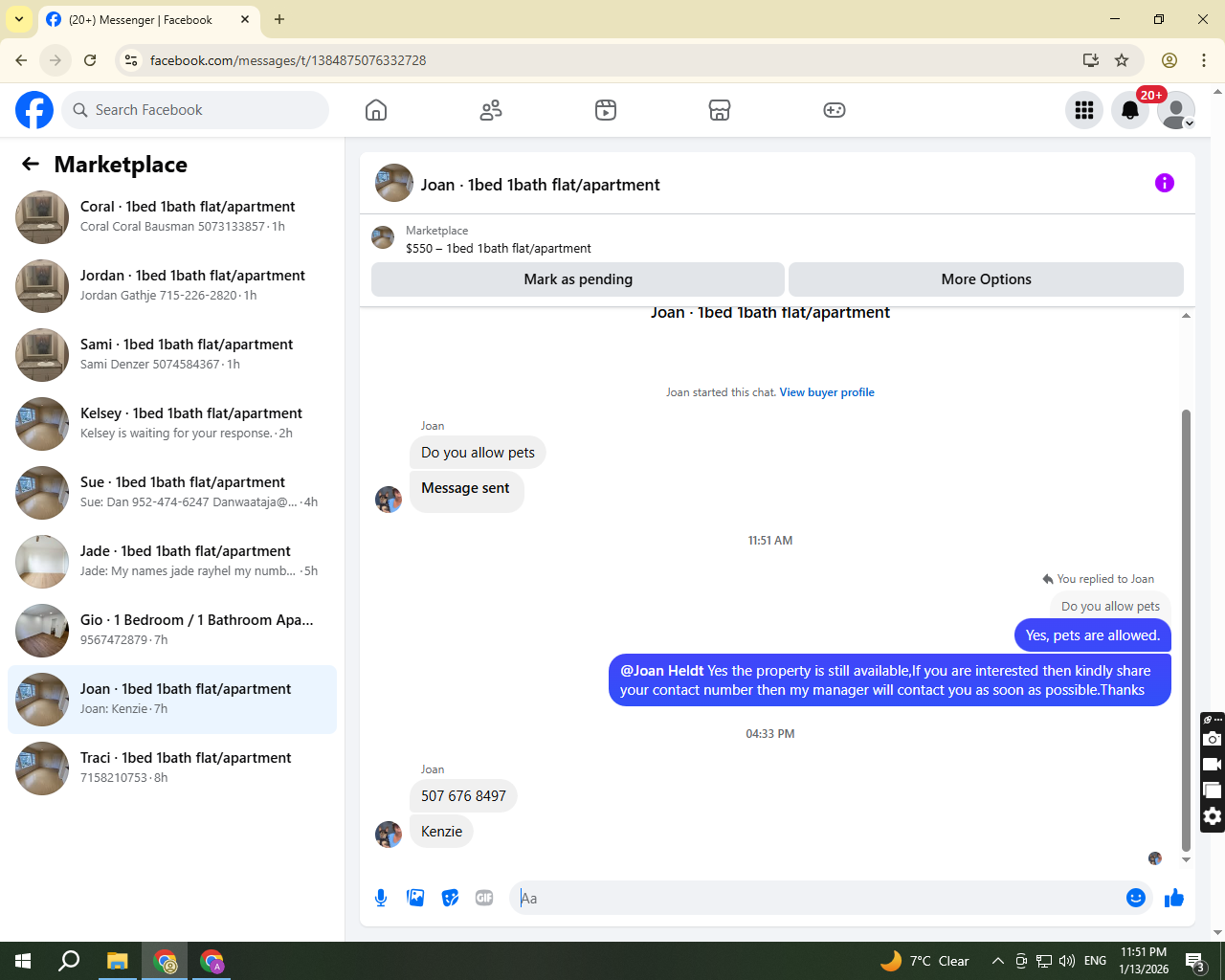Open the Marketplace storefront icon
The height and width of the screenshot is (980, 1225).
click(720, 110)
